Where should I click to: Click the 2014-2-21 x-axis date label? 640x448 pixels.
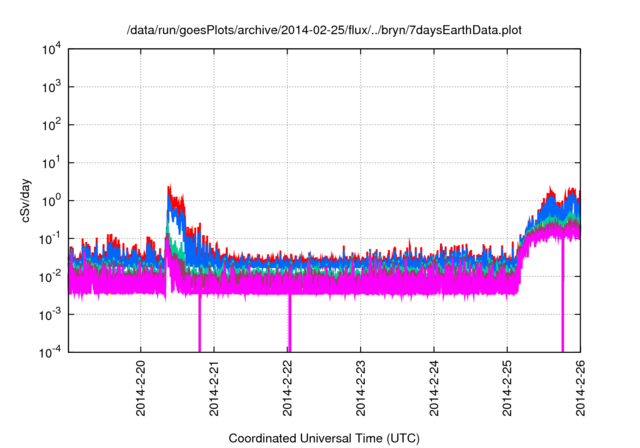(x=214, y=388)
